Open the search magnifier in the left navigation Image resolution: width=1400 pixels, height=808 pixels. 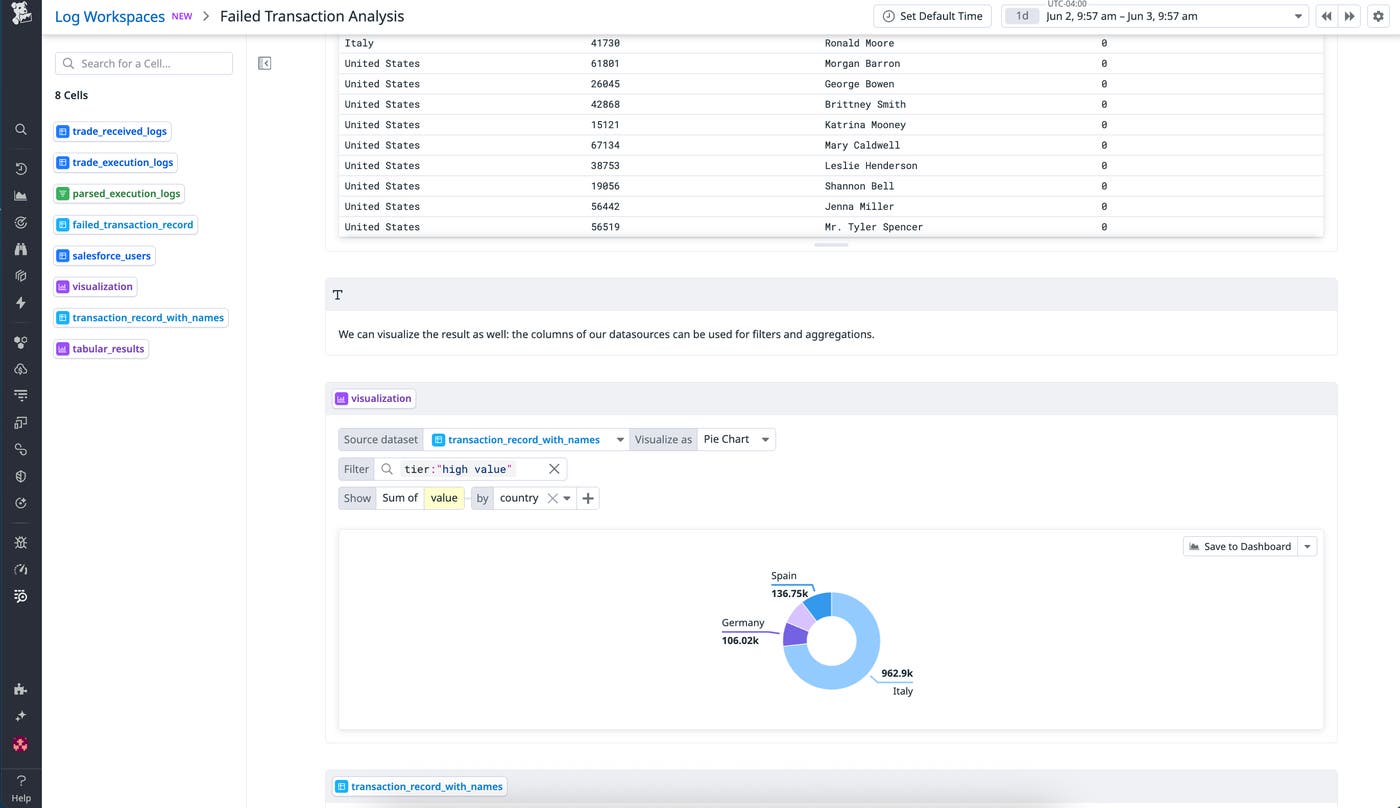pos(21,129)
